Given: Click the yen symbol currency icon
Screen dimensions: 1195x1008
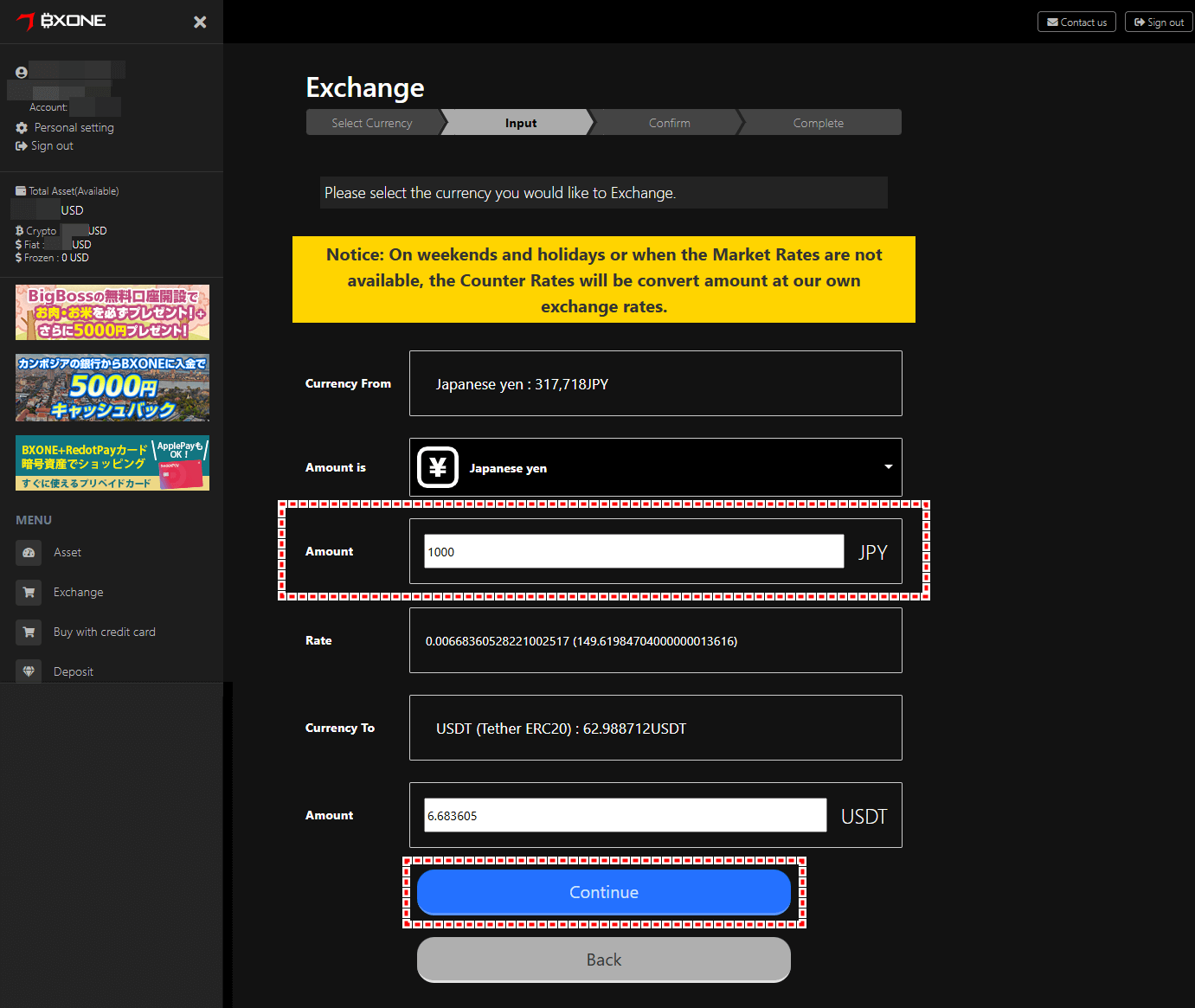Looking at the screenshot, I should (438, 467).
